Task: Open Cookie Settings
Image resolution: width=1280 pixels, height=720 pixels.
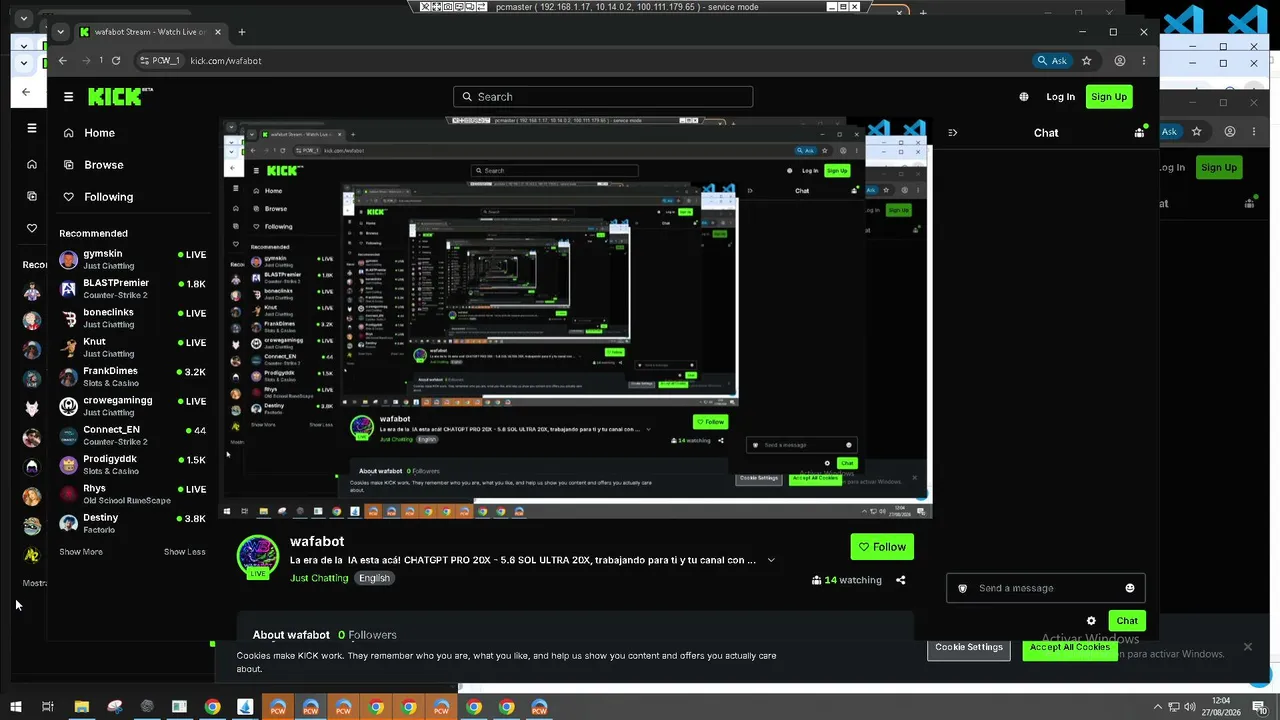Action: [x=969, y=647]
